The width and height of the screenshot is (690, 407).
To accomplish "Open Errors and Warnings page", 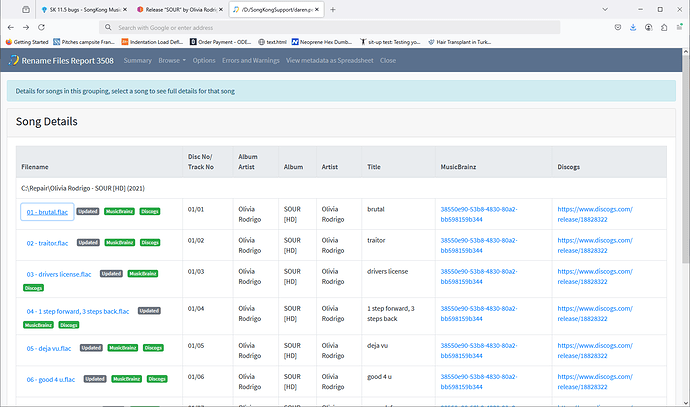I will (x=250, y=60).
